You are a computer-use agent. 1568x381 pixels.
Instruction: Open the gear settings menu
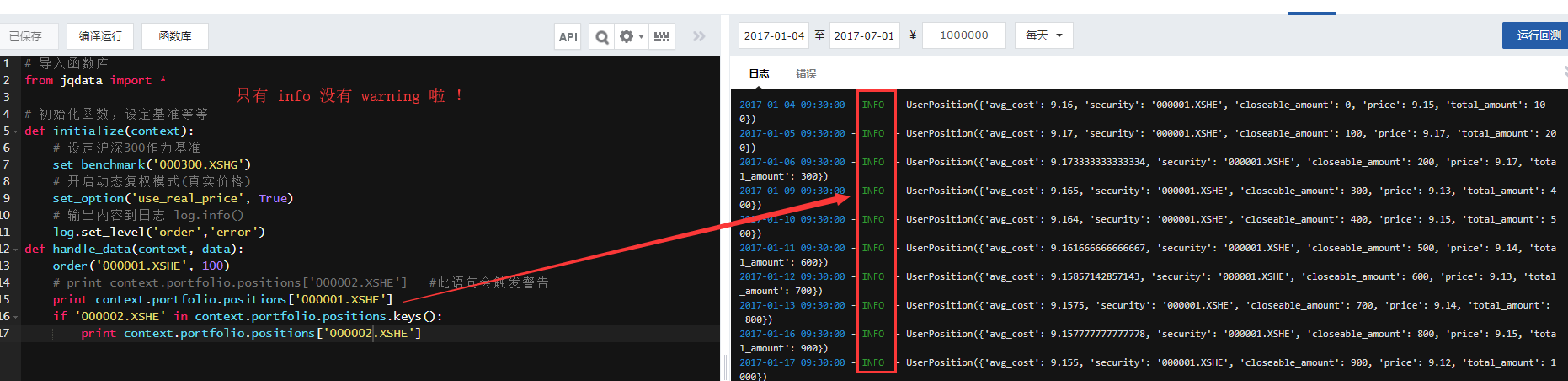[631, 36]
